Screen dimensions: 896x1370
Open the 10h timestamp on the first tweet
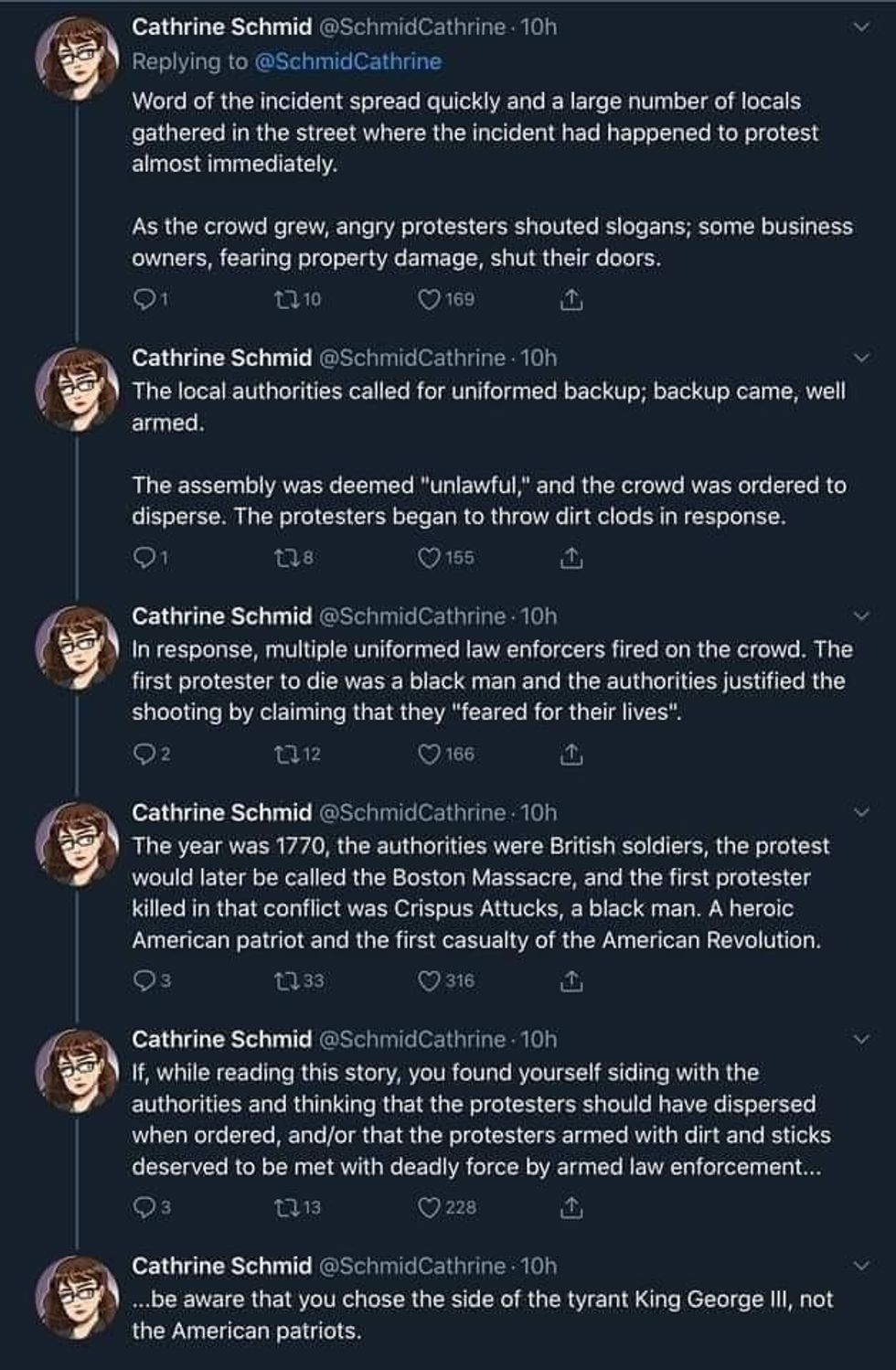539,27
